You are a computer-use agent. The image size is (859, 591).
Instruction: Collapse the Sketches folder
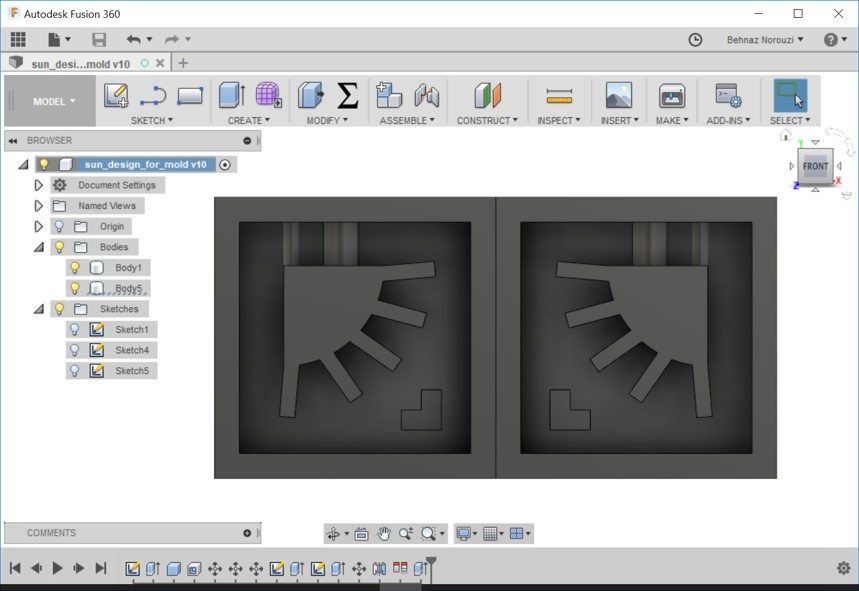[38, 309]
